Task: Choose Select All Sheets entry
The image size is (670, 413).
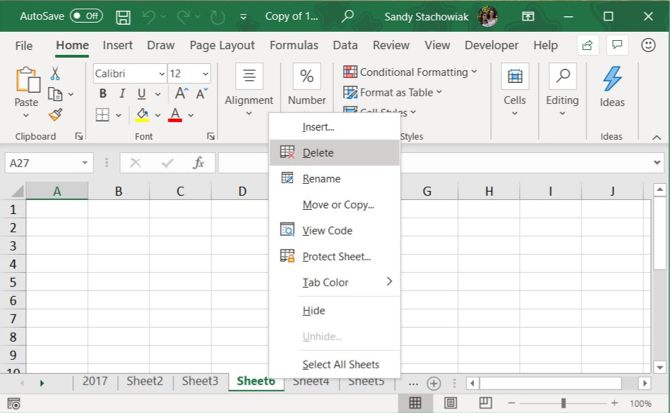Action: pos(335,364)
